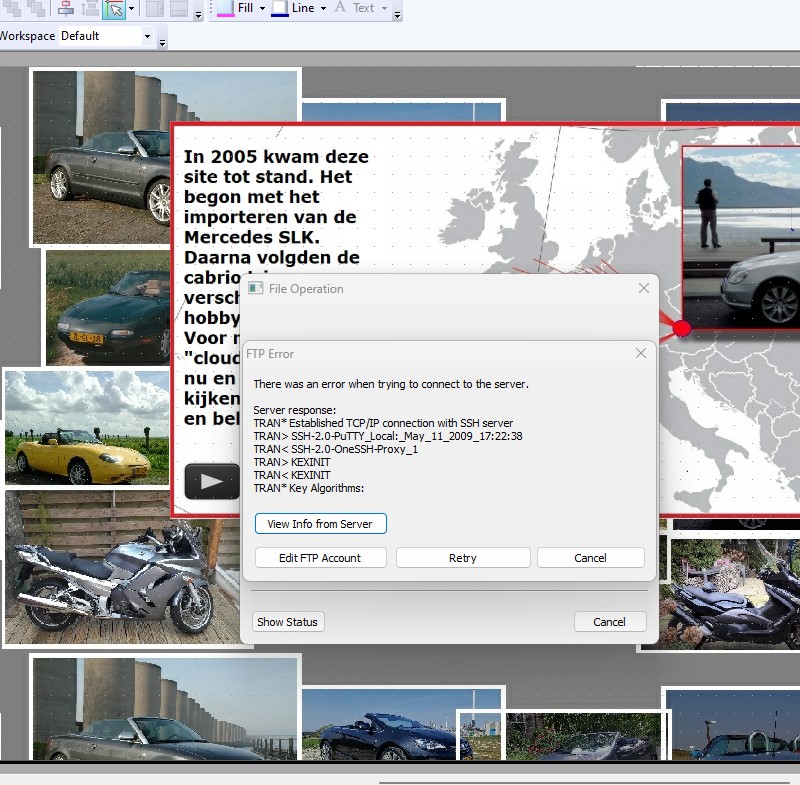Viewport: 800px width, 785px height.
Task: Click Edit FTP Account button
Action: (x=320, y=558)
